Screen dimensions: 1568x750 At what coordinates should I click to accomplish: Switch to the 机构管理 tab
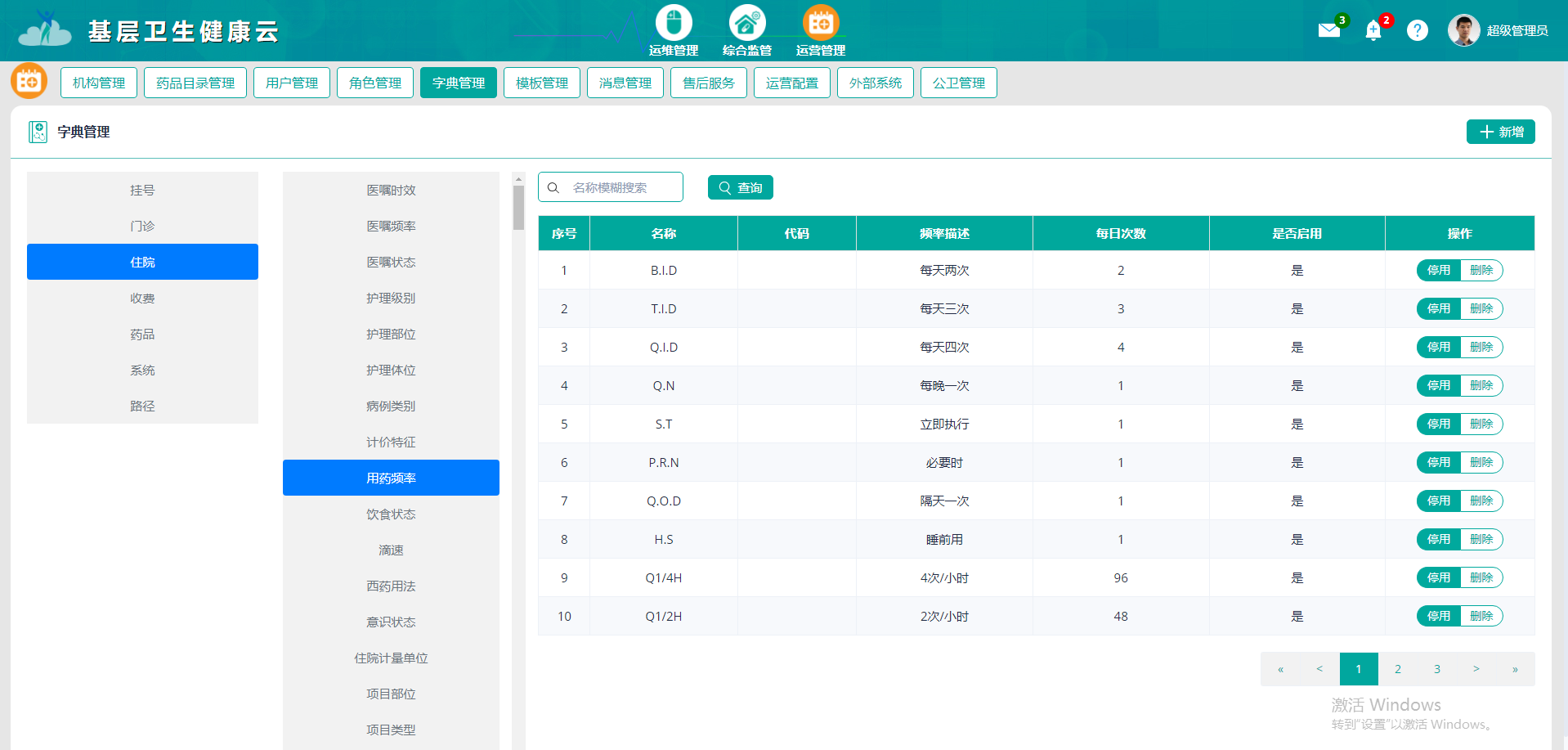click(x=99, y=83)
